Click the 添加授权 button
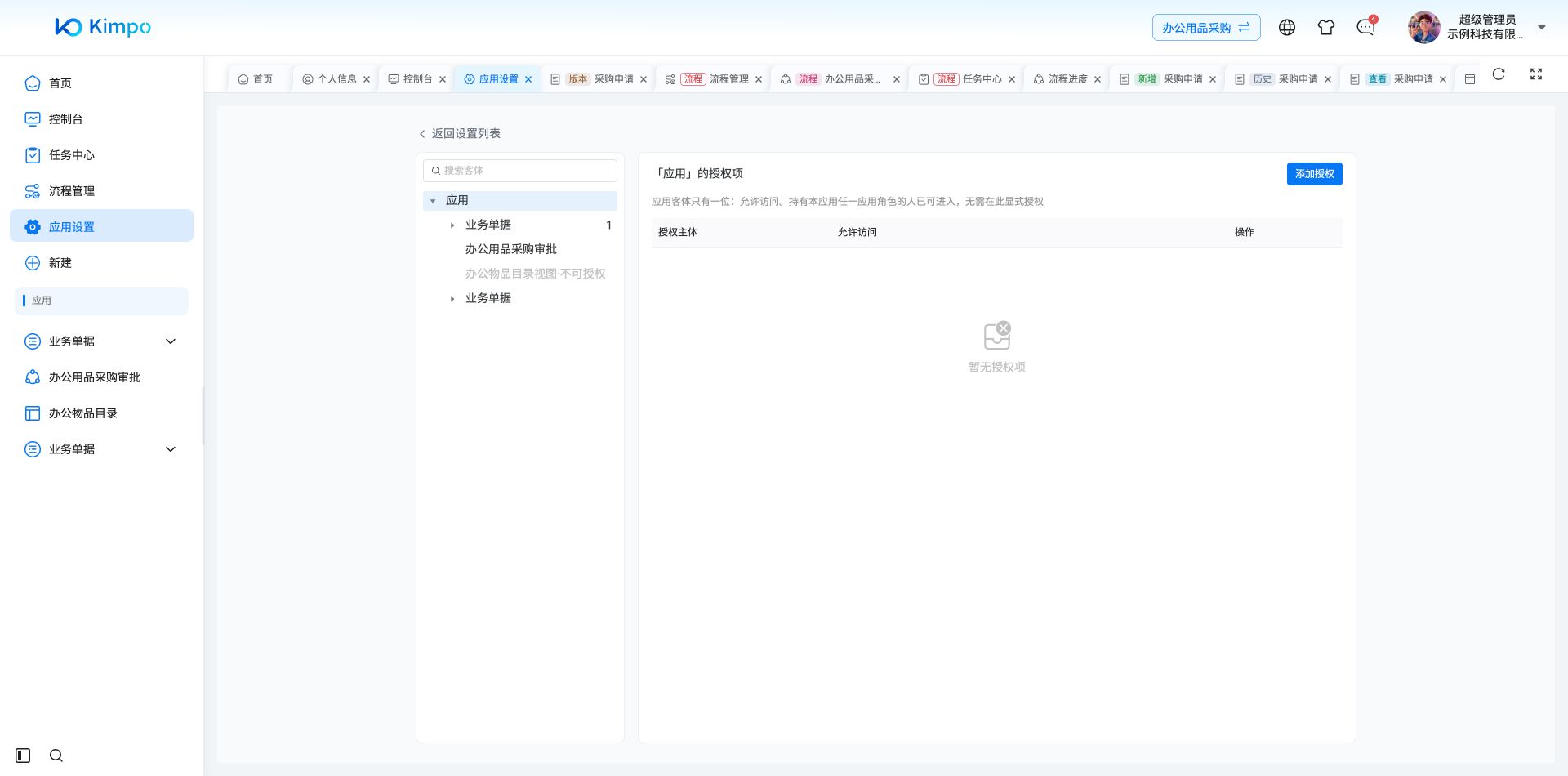This screenshot has height=776, width=1568. [x=1314, y=174]
